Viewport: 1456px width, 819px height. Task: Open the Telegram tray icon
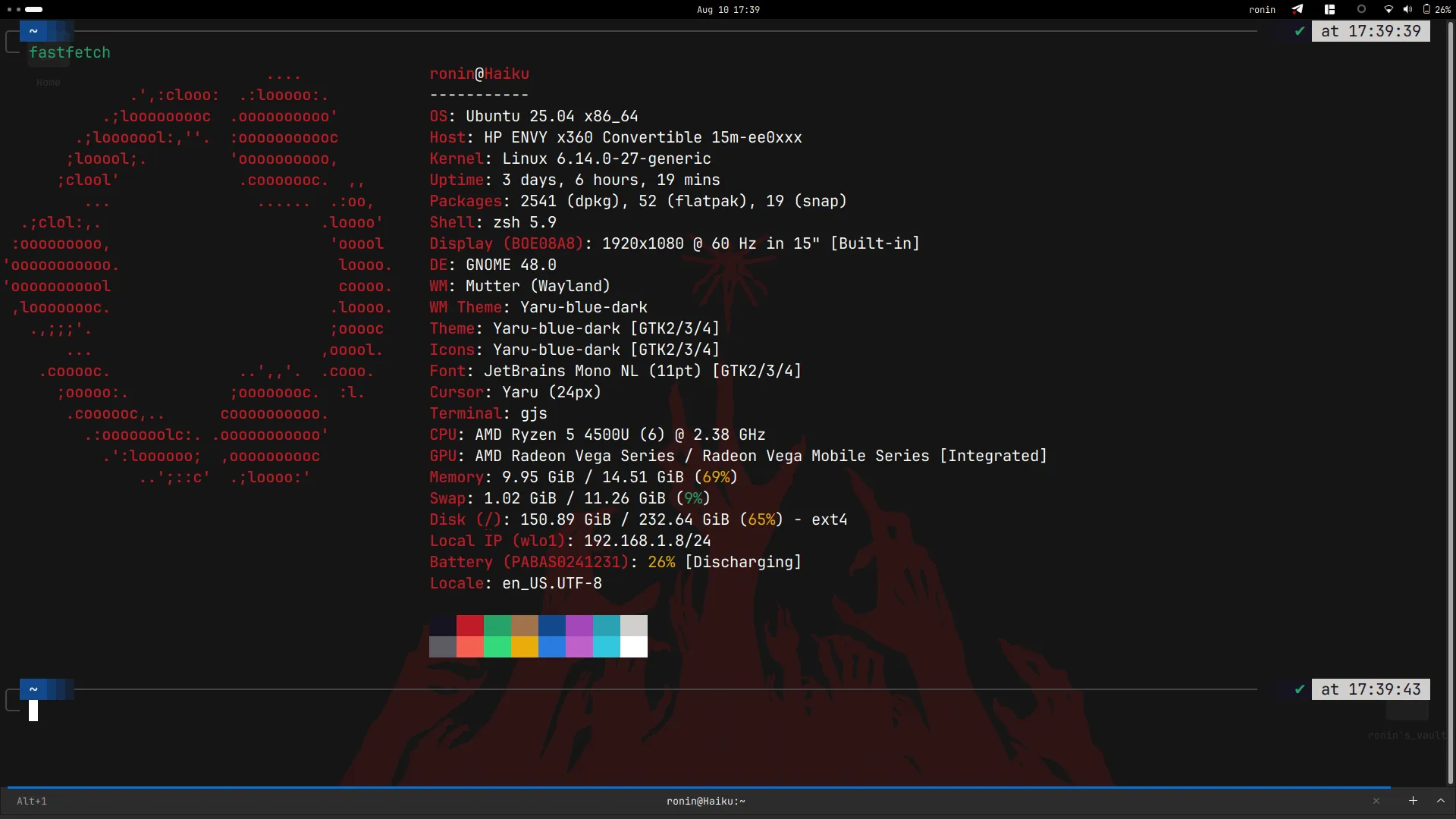click(1298, 9)
